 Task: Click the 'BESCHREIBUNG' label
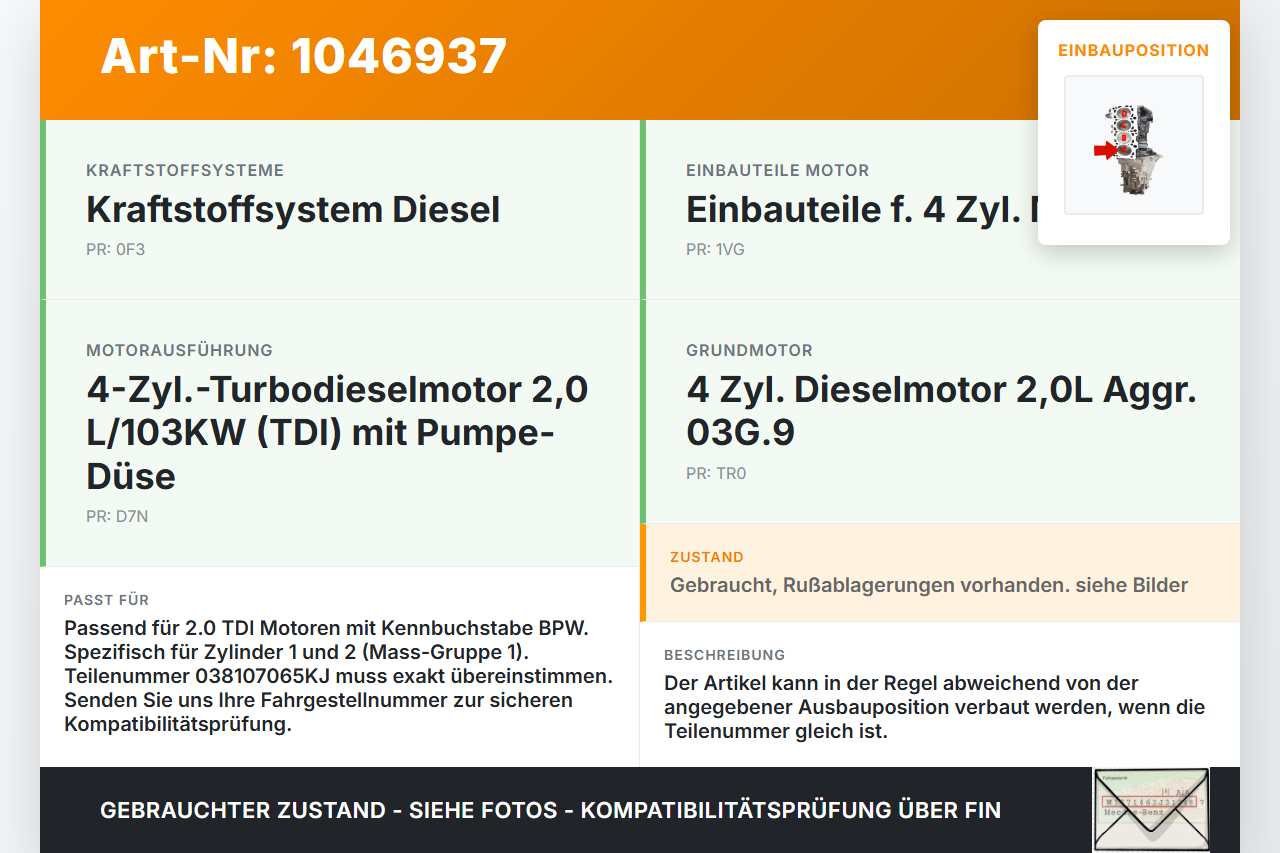point(724,655)
